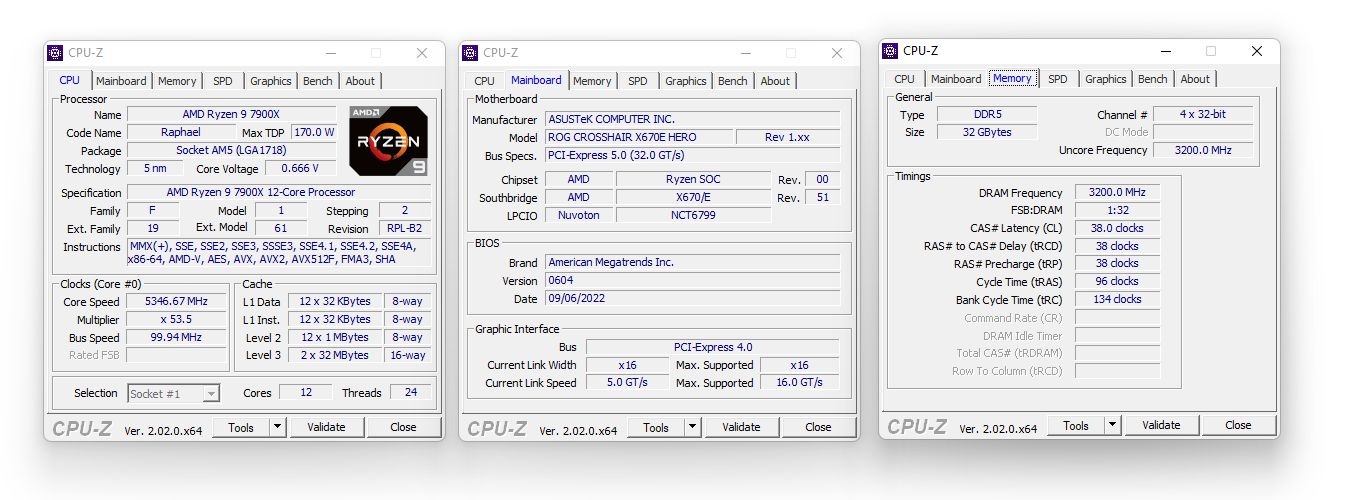Open Graphics tab in left CPU window

271,81
